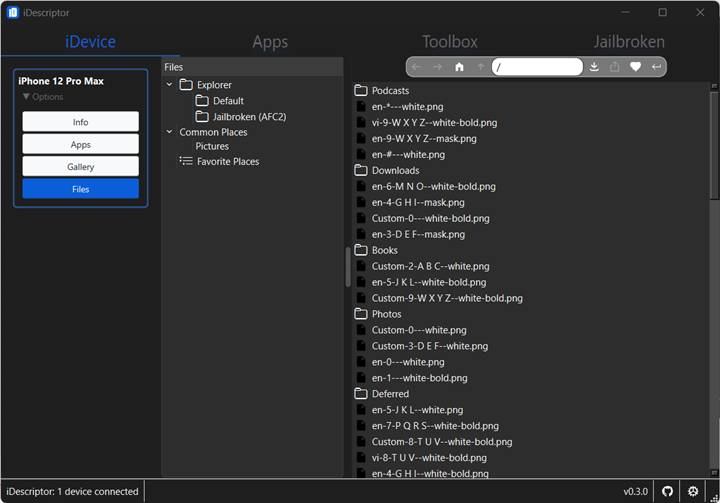720x503 pixels.
Task: Select en-4-G H I--mask.png
Action: pyautogui.click(x=418, y=202)
